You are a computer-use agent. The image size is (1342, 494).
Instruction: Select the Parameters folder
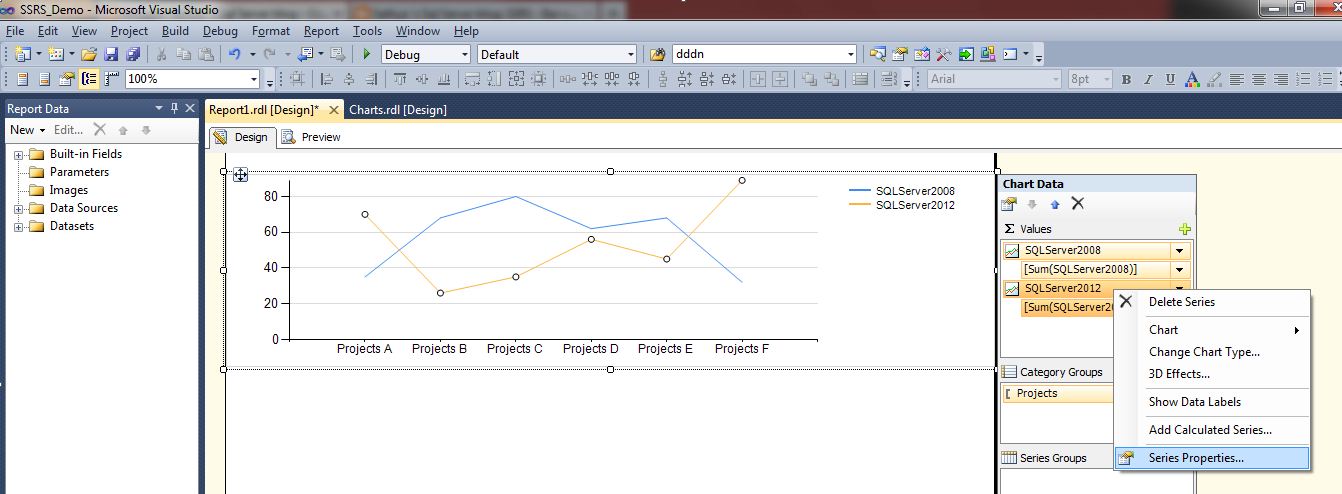(x=69, y=172)
